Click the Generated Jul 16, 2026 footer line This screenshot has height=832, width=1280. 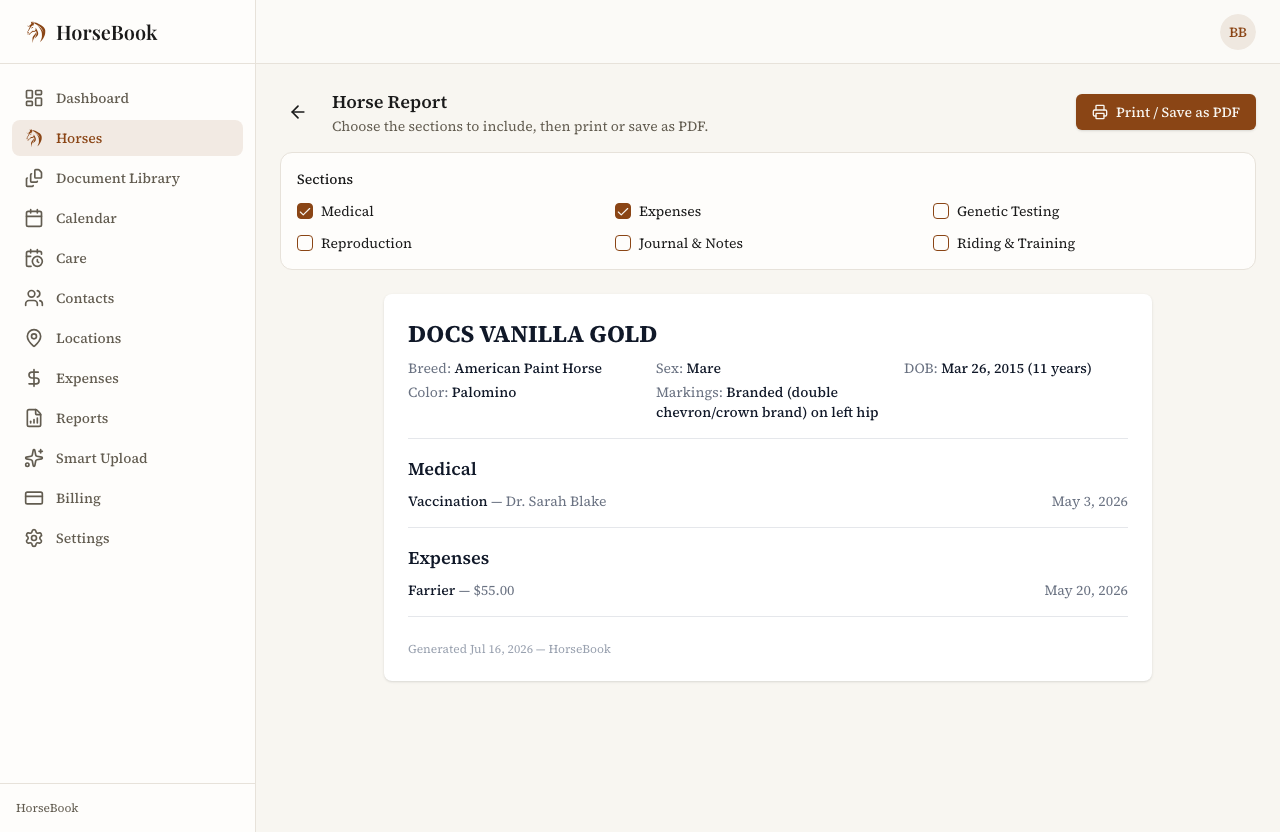tap(509, 649)
